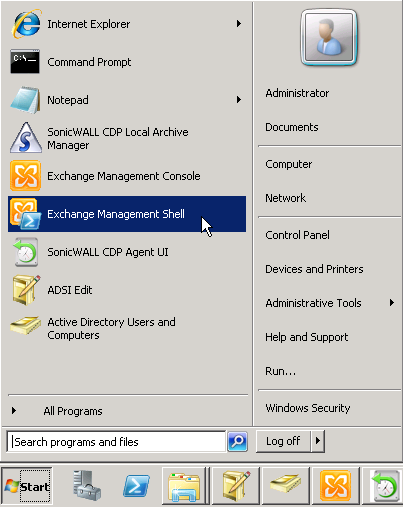Click the Administrator user picture
Viewport: 403px width, 507px height.
pos(329,37)
